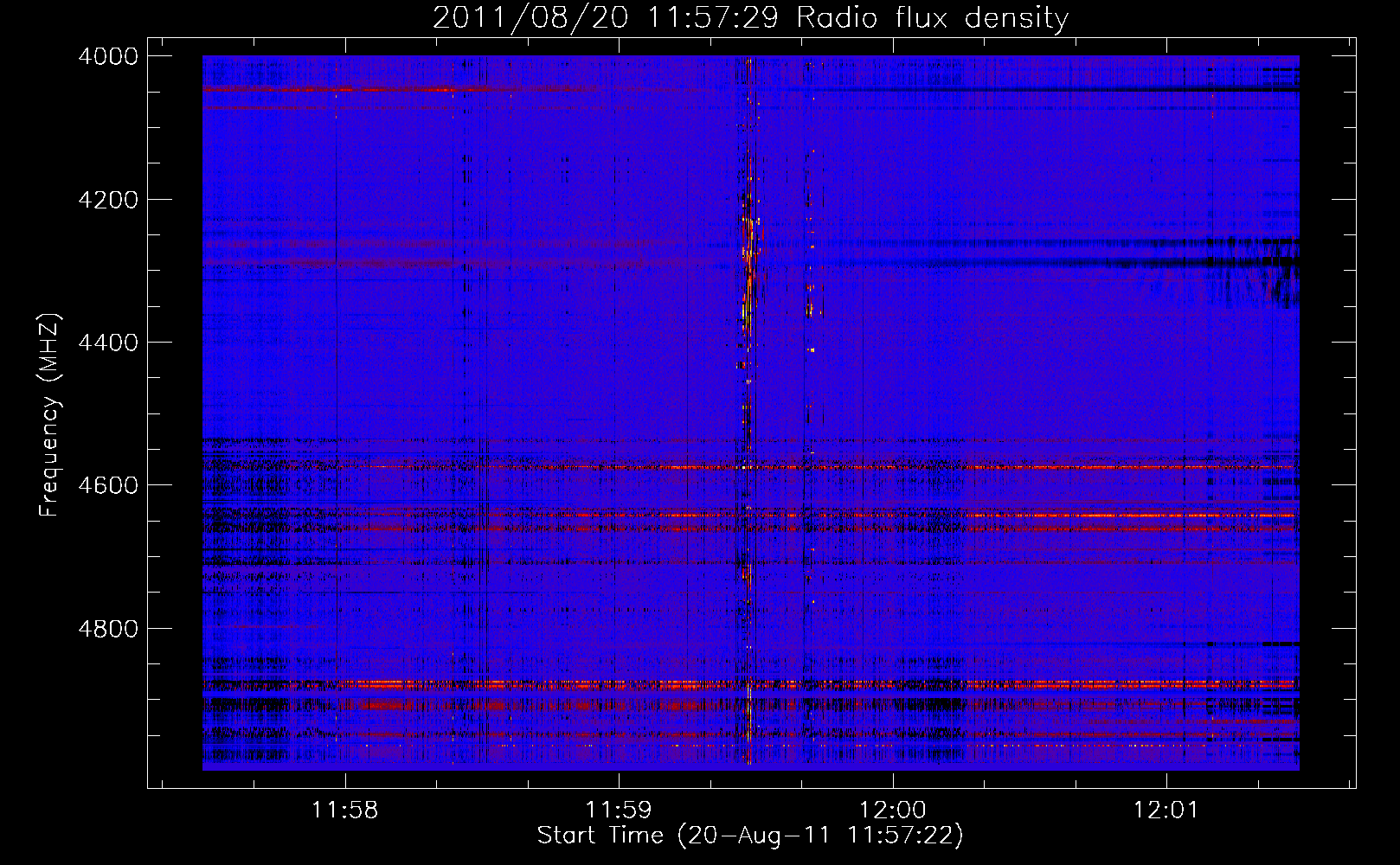Image resolution: width=1400 pixels, height=865 pixels.
Task: Click the "Start Time (20-Aug-11 11:57:22)" axis title
Action: (x=750, y=836)
